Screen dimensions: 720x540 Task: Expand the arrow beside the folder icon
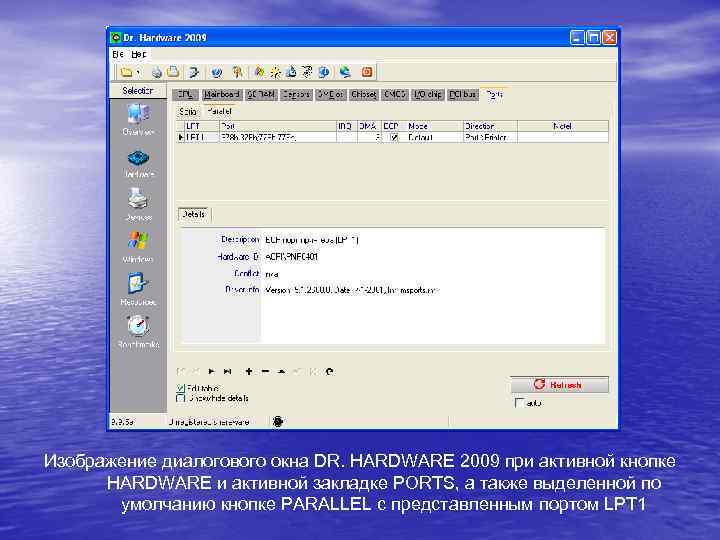(x=138, y=73)
